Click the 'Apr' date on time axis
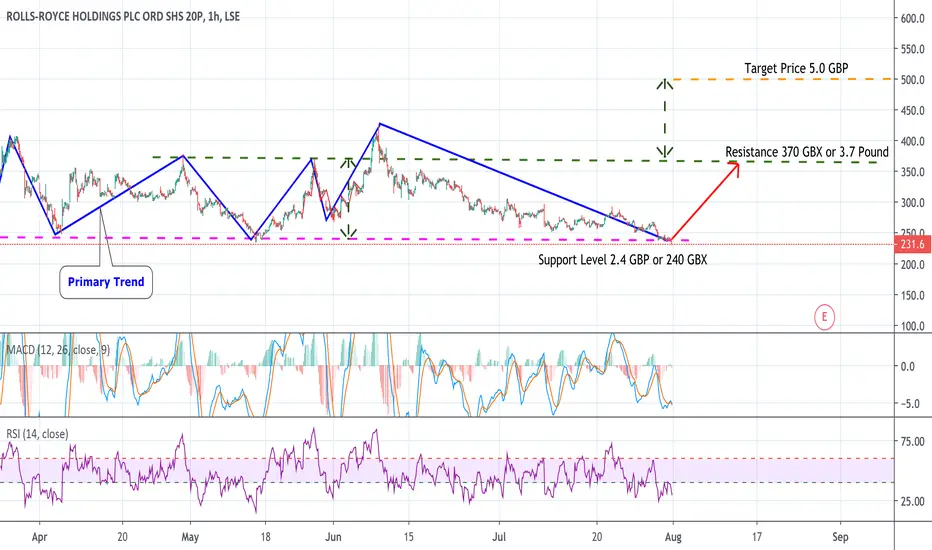Image resolution: width=932 pixels, height=550 pixels. pyautogui.click(x=39, y=538)
